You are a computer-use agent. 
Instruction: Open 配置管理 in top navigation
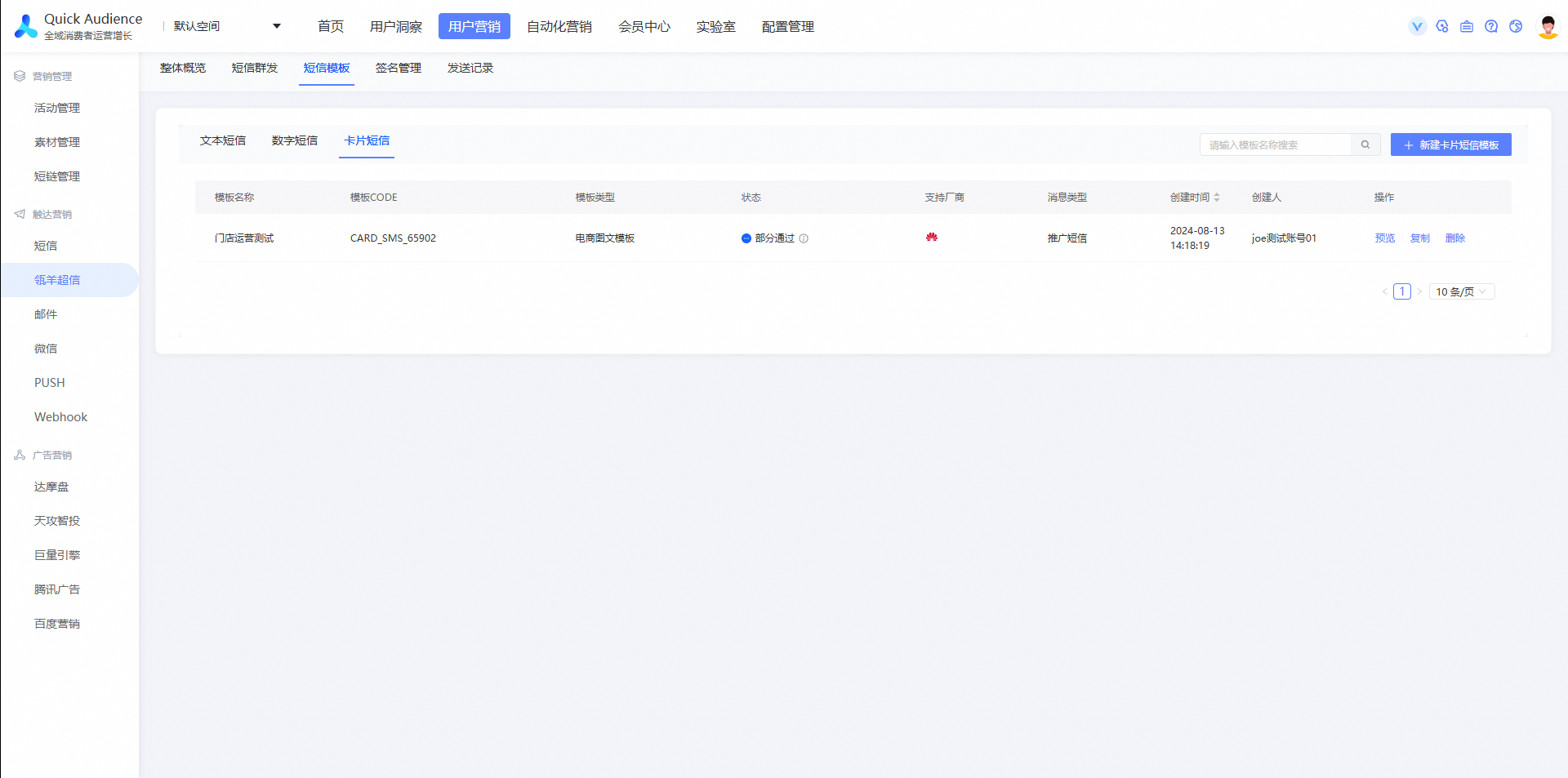click(x=788, y=26)
